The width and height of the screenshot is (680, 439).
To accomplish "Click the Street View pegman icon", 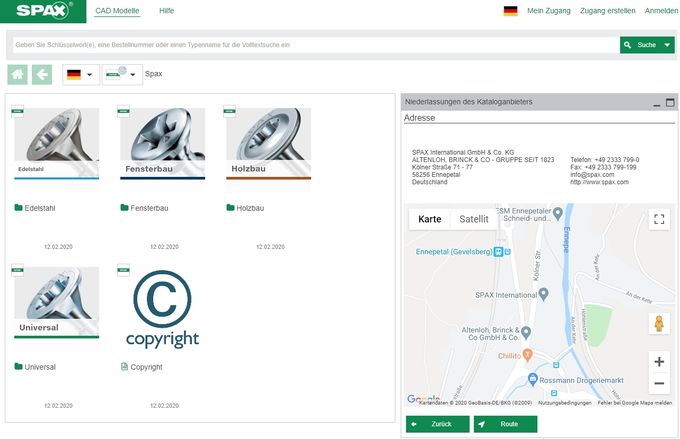I will tap(658, 324).
